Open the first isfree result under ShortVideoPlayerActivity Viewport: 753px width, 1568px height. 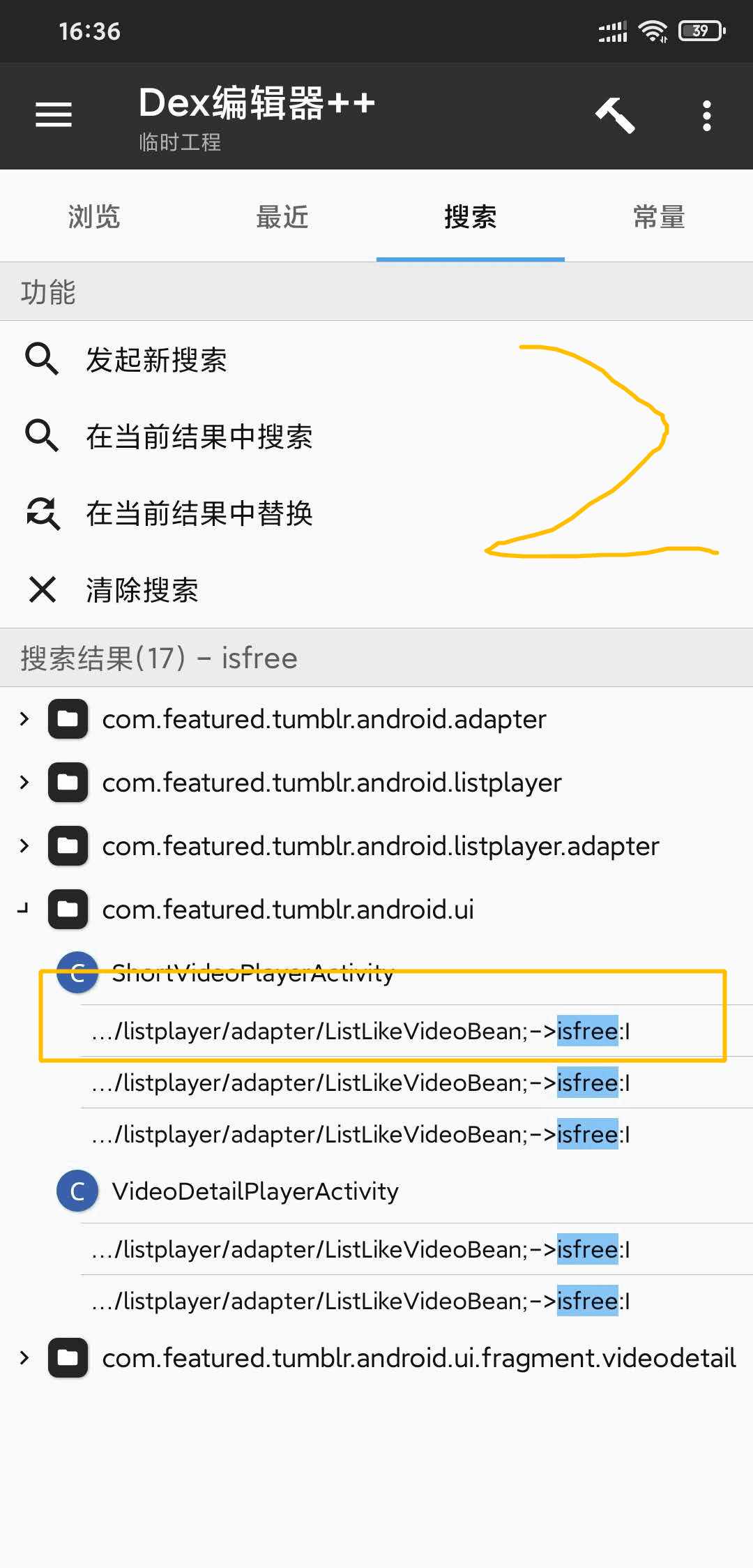(x=417, y=1031)
